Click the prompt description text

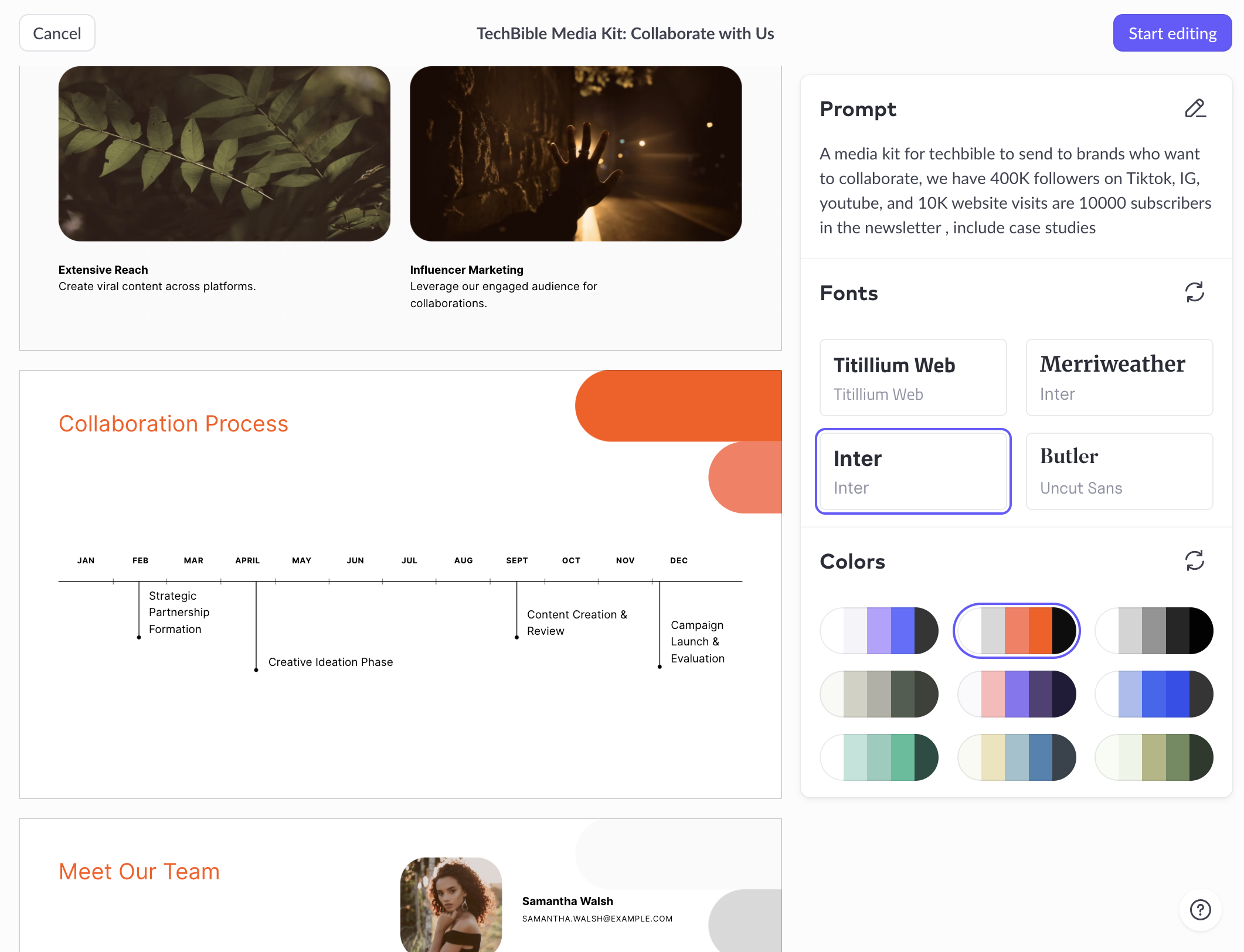tap(1015, 191)
